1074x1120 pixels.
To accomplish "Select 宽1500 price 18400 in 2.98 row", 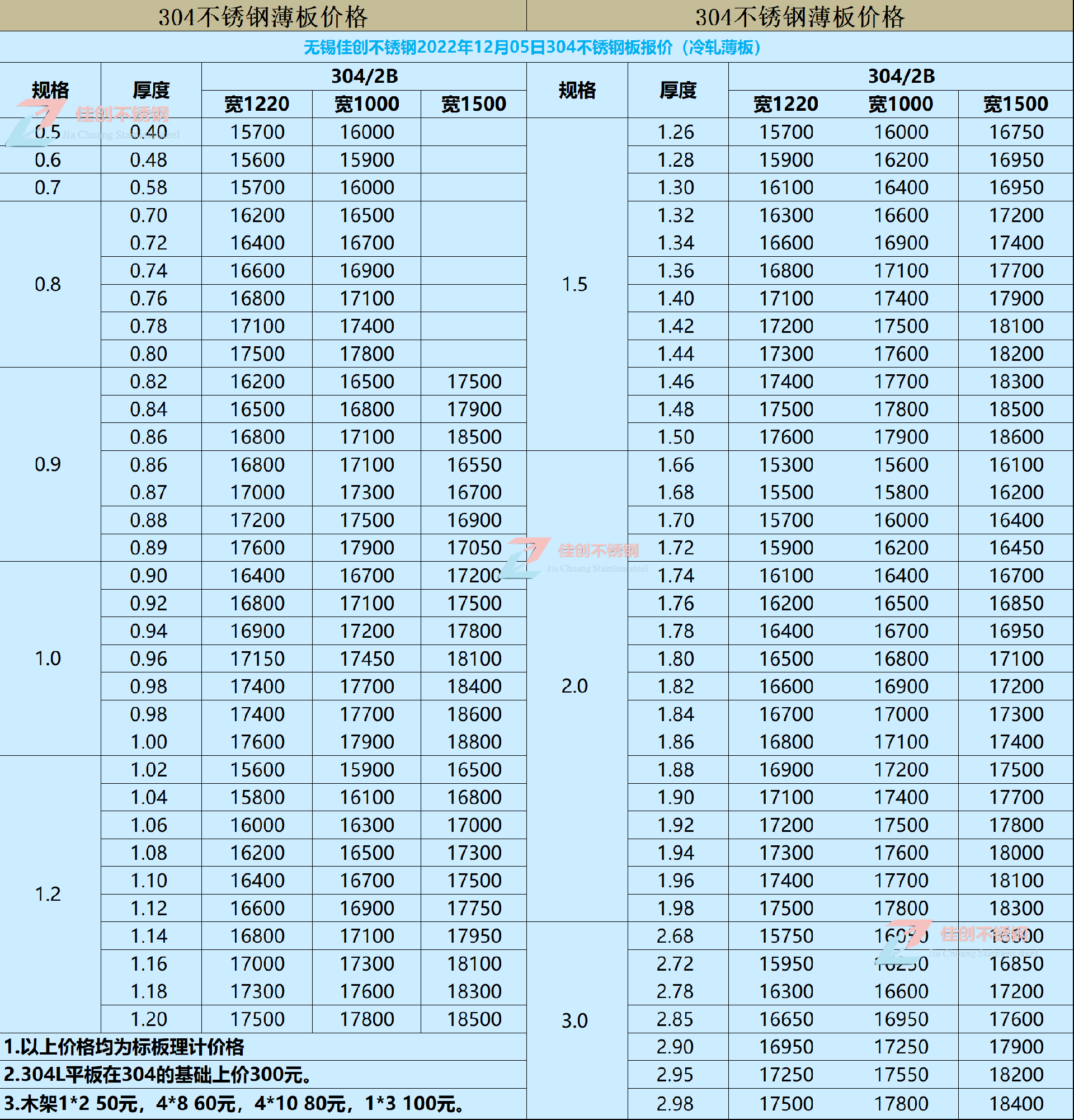I will point(1017,1104).
